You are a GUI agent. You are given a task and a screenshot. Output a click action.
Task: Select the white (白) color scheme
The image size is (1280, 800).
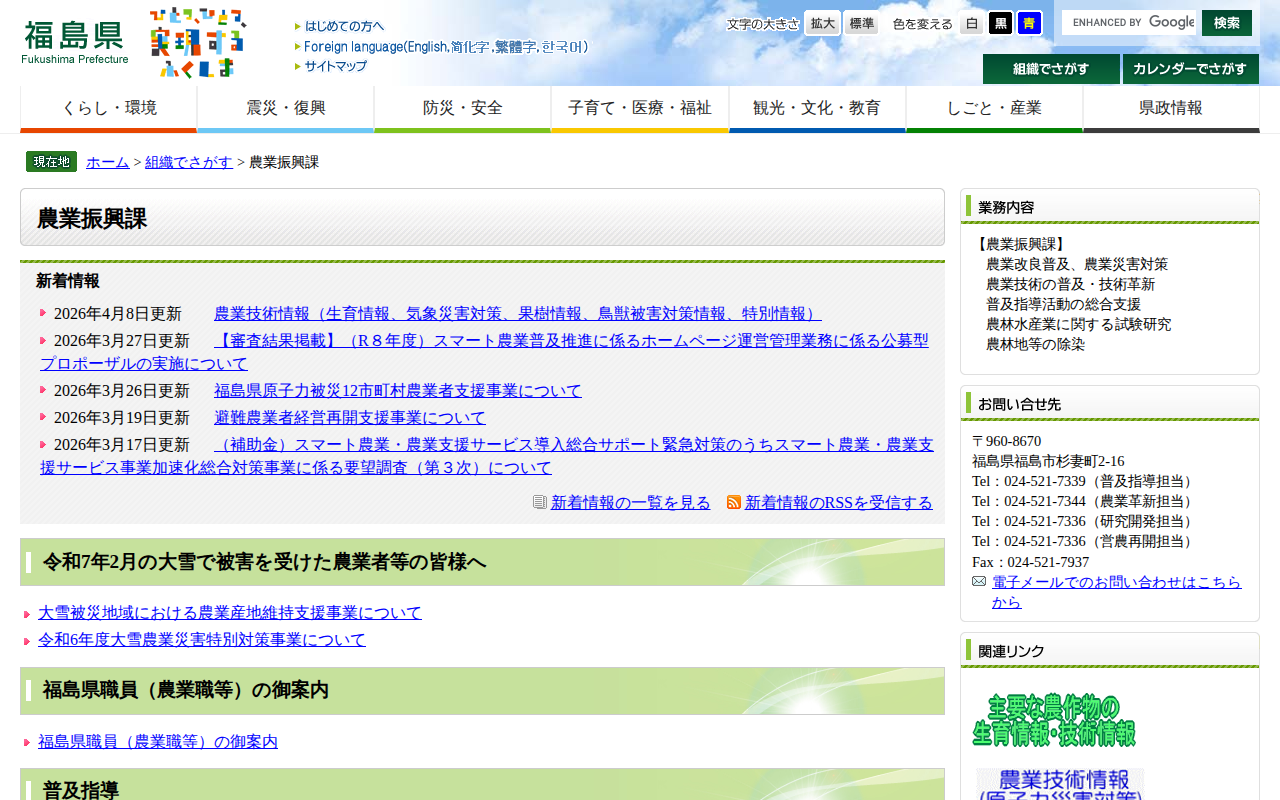pyautogui.click(x=972, y=23)
